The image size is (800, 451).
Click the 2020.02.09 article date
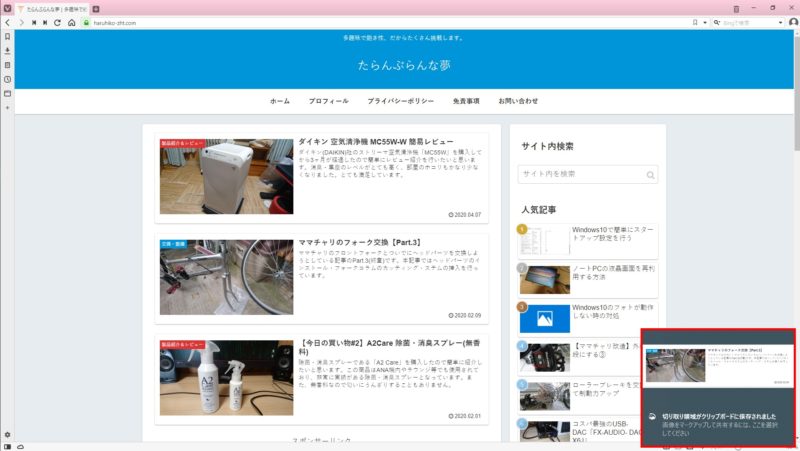pyautogui.click(x=465, y=315)
